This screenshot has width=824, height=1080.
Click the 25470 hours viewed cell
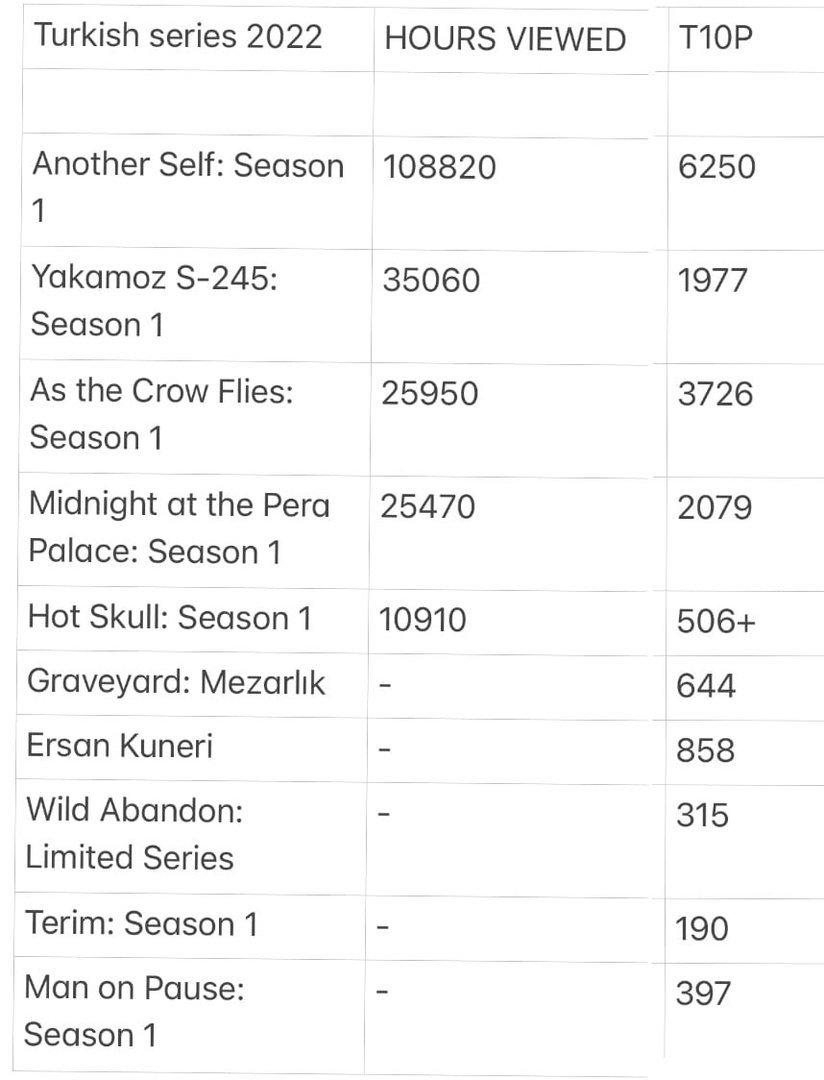coord(428,507)
